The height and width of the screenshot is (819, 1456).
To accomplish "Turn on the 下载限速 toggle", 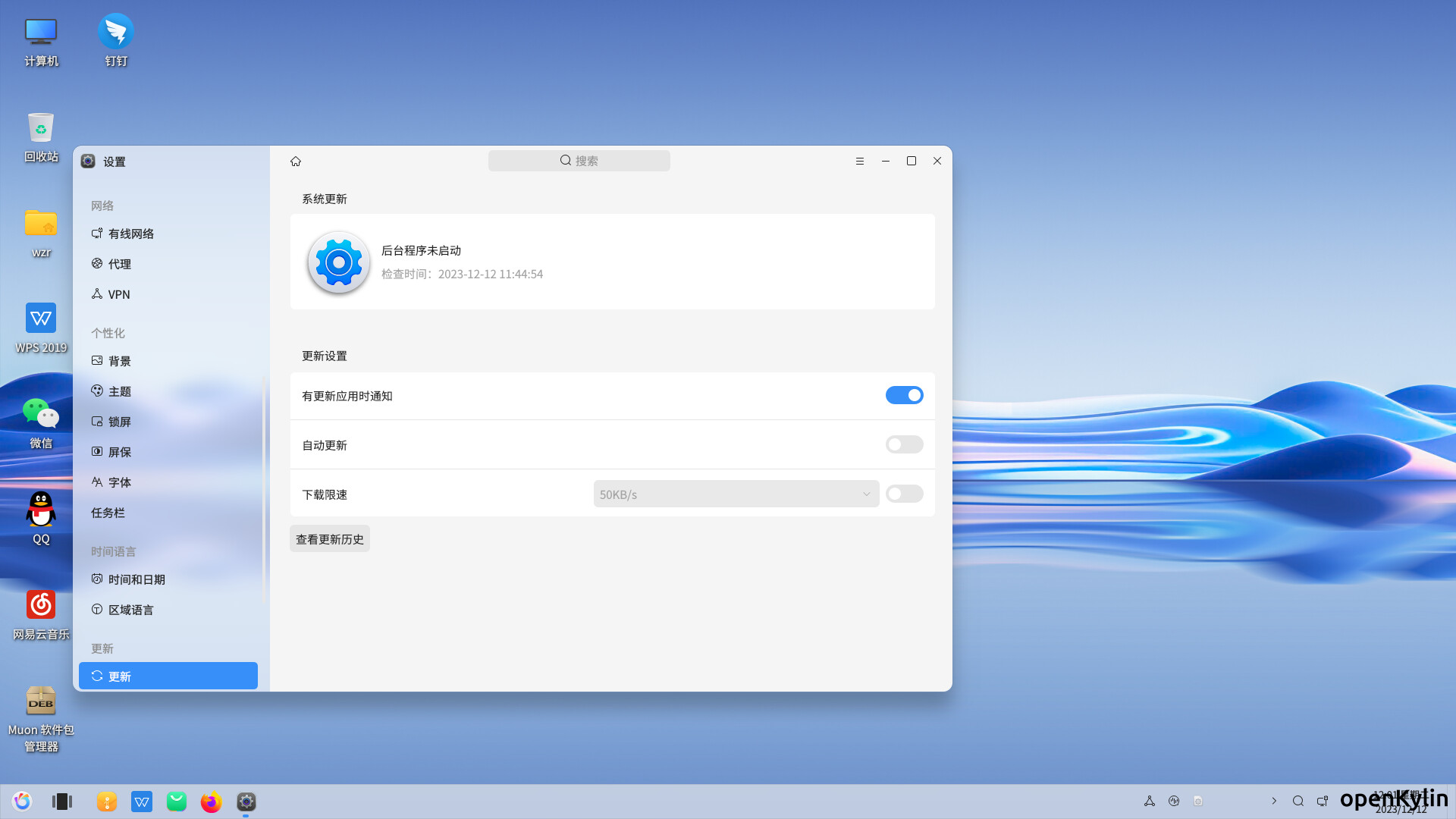I will [904, 494].
